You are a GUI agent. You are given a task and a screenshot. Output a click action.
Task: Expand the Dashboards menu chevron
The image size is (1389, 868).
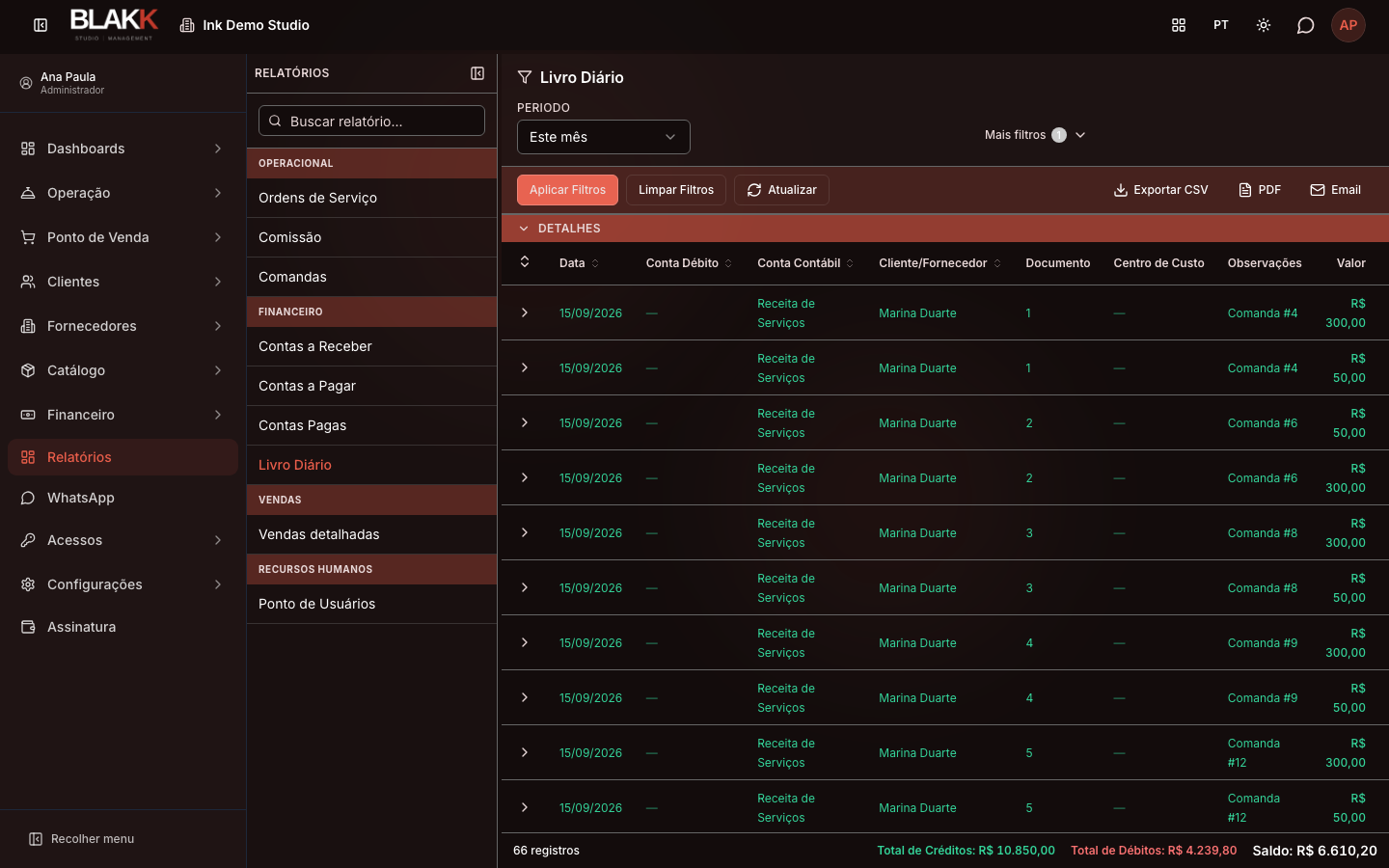[218, 149]
